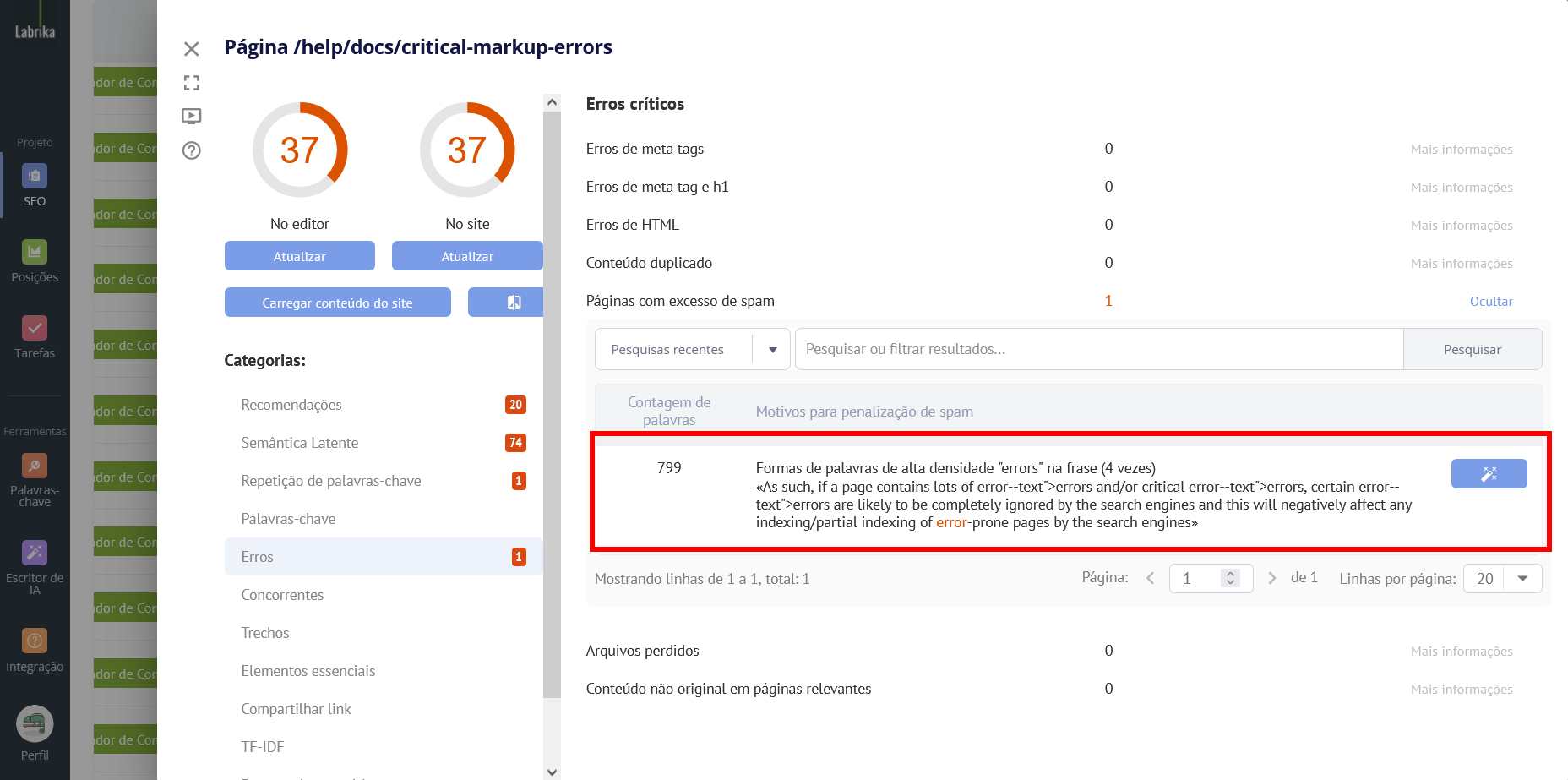This screenshot has width=1568, height=780.
Task: Select the Semântica Latente category
Action: pos(300,443)
